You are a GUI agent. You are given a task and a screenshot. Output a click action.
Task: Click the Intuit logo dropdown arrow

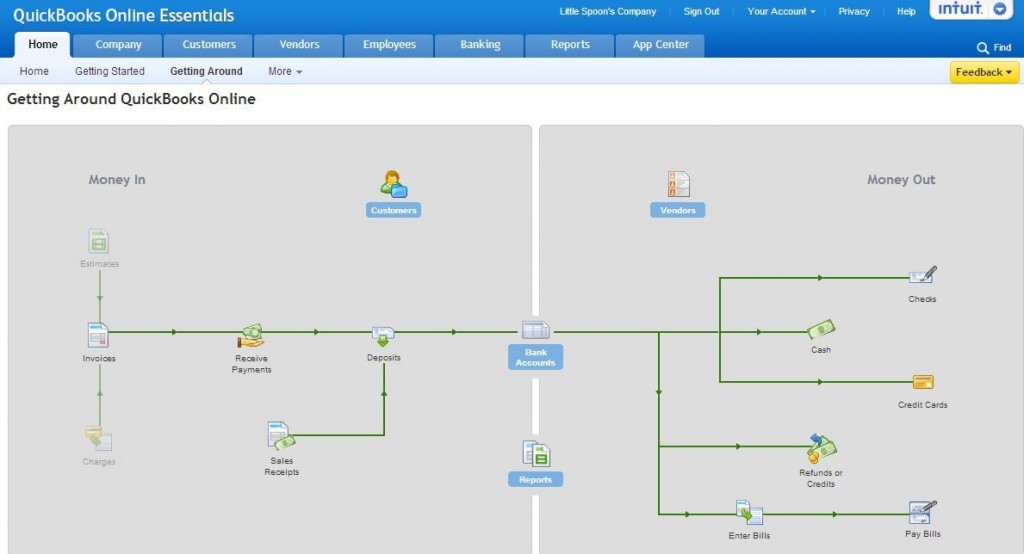[1000, 9]
